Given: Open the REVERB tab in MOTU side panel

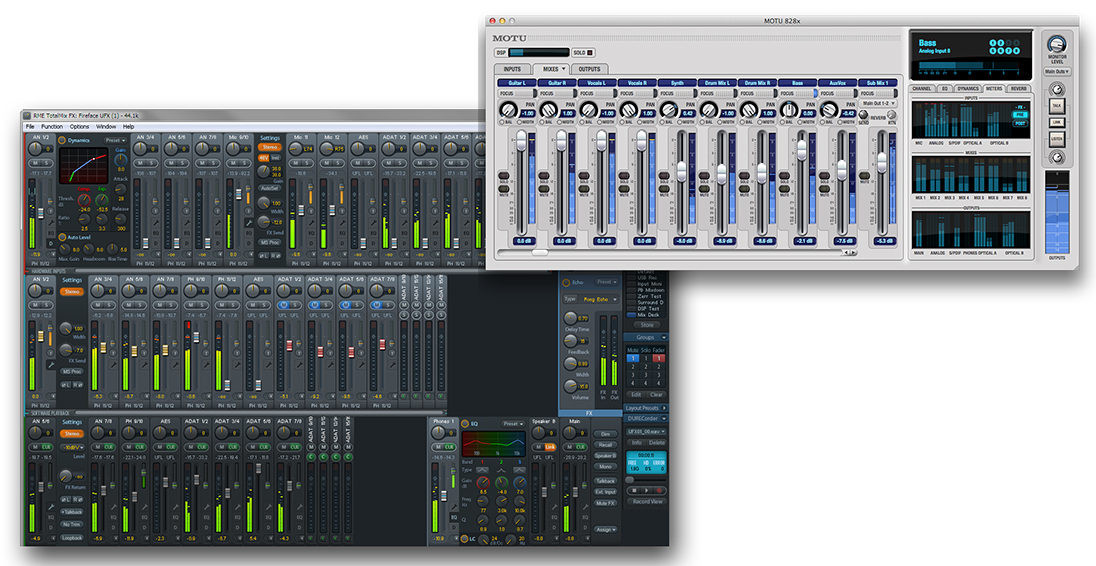Looking at the screenshot, I should (1018, 89).
